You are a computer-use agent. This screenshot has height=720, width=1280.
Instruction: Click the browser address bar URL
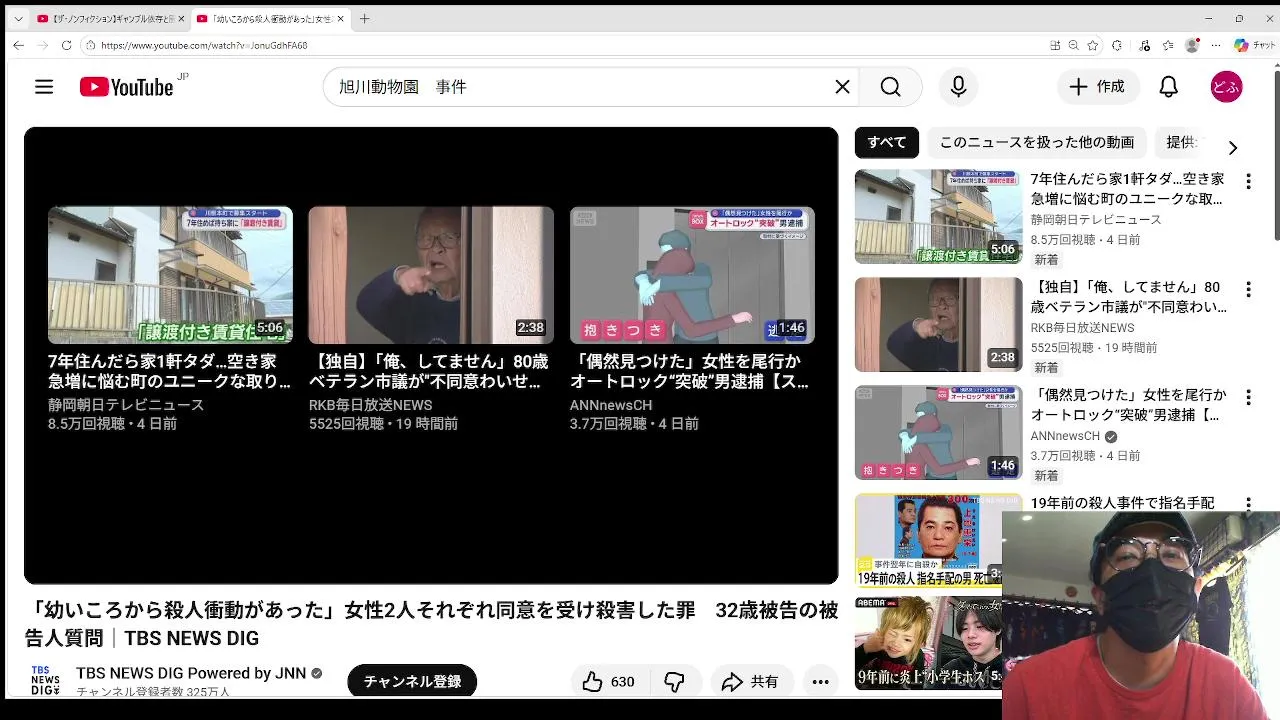pos(204,45)
